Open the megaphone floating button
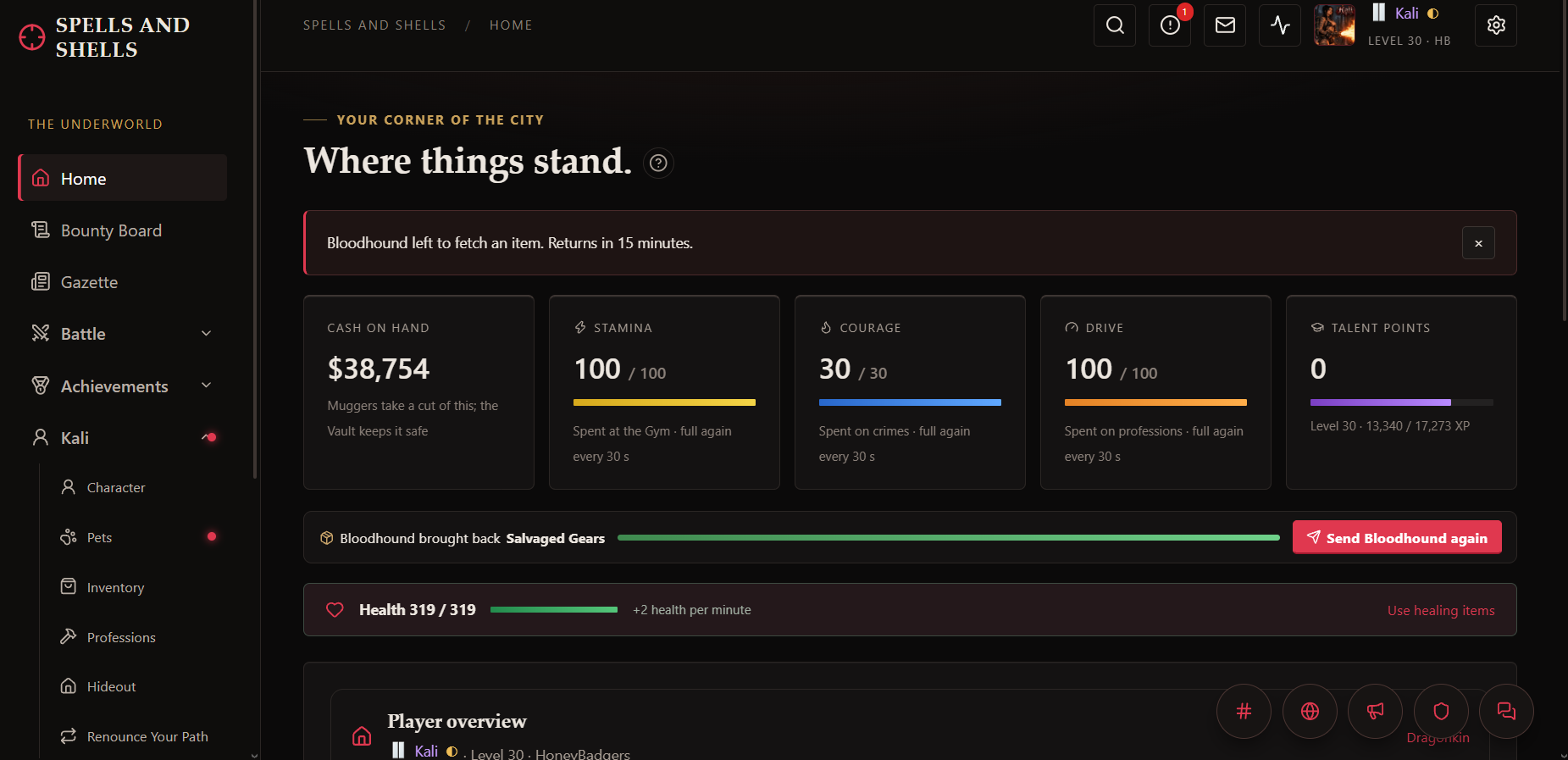Screen dimensions: 1568x760 pos(1375,711)
